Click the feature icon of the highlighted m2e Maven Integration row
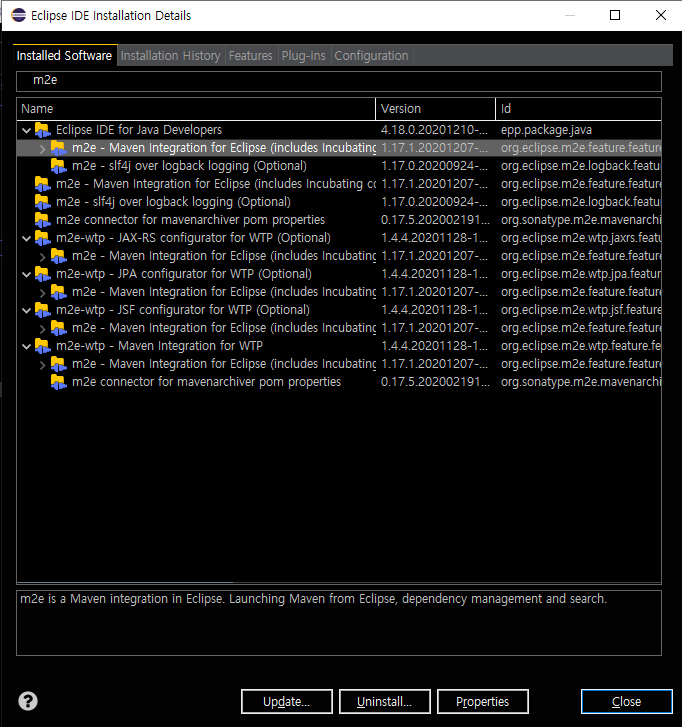 point(58,148)
